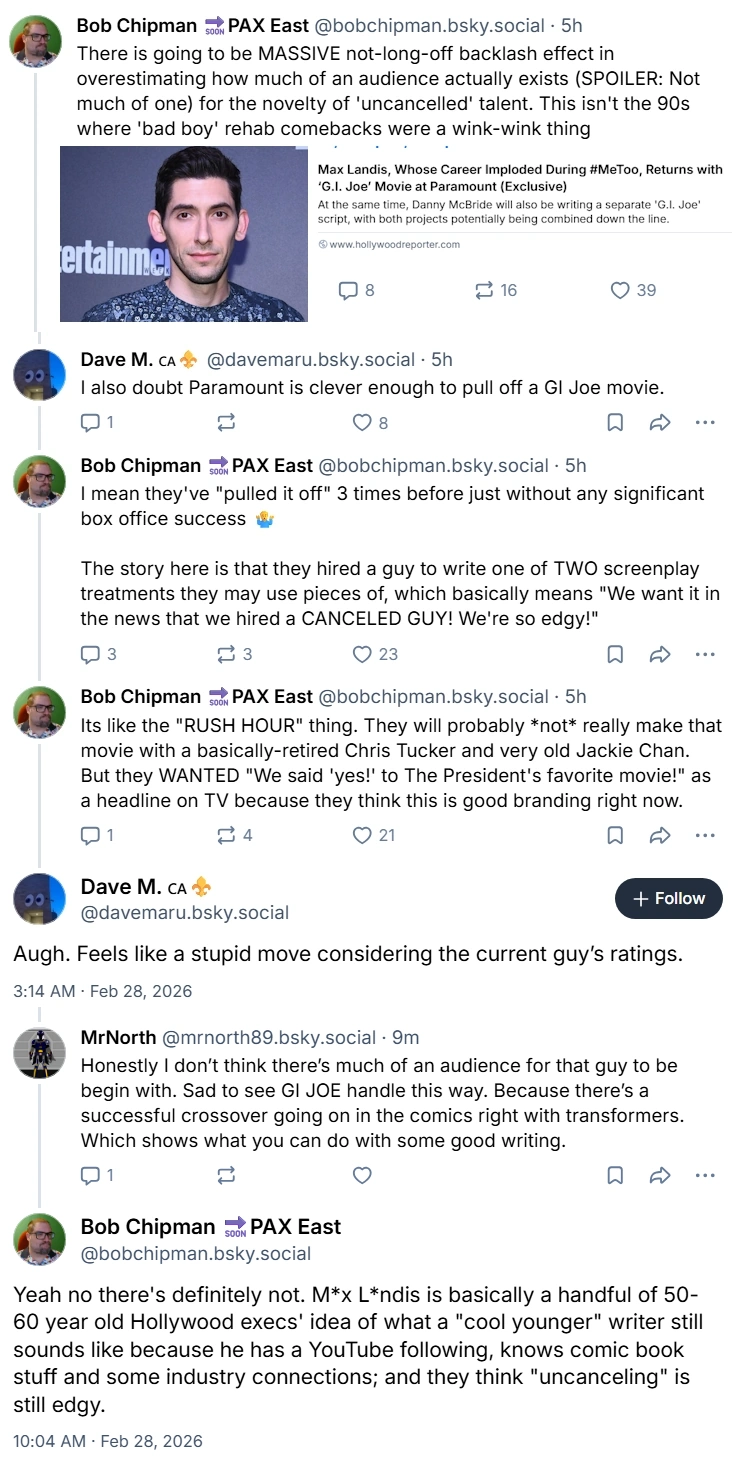Open the Max Landis photo thumbnail
The width and height of the screenshot is (735, 1458).
(x=184, y=233)
